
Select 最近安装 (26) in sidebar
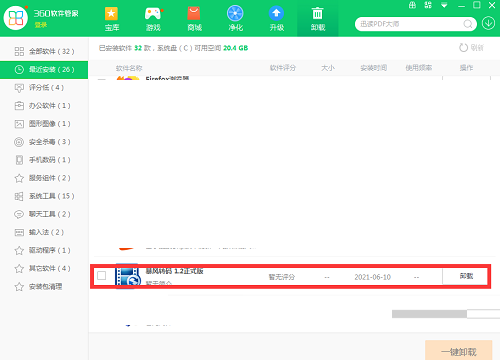tap(44, 70)
